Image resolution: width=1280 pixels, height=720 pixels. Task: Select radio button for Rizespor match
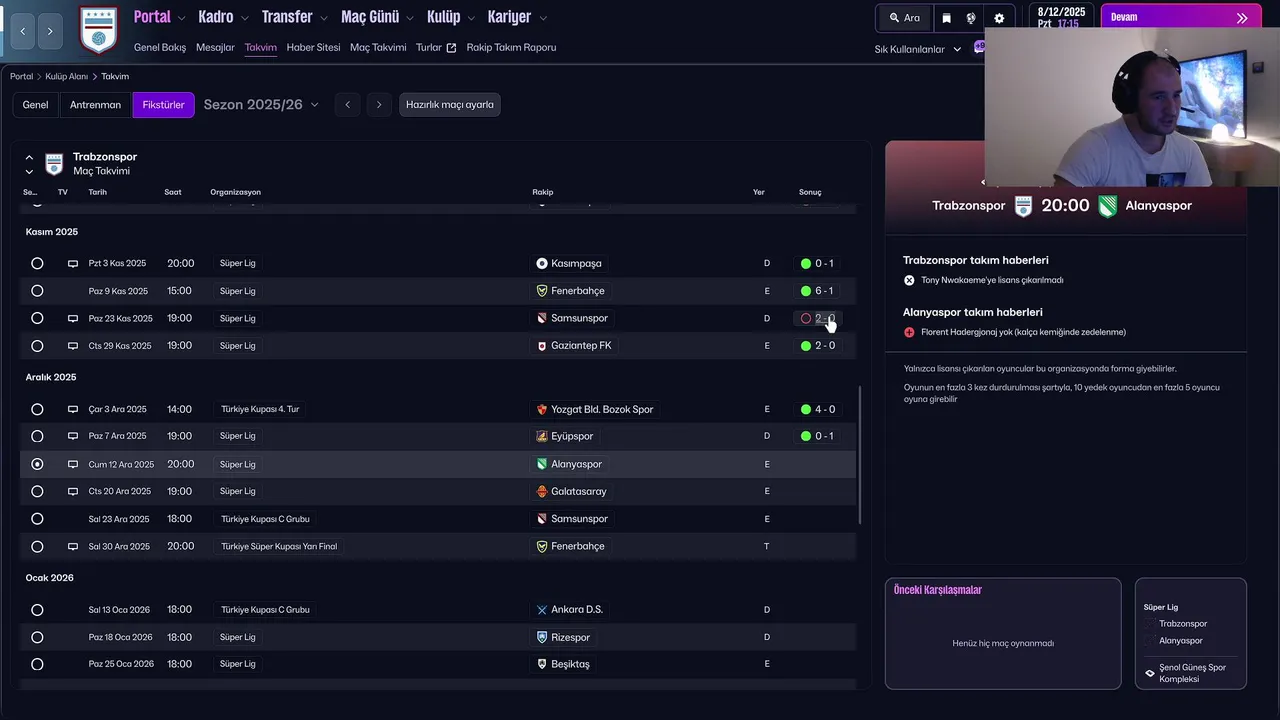(x=37, y=637)
